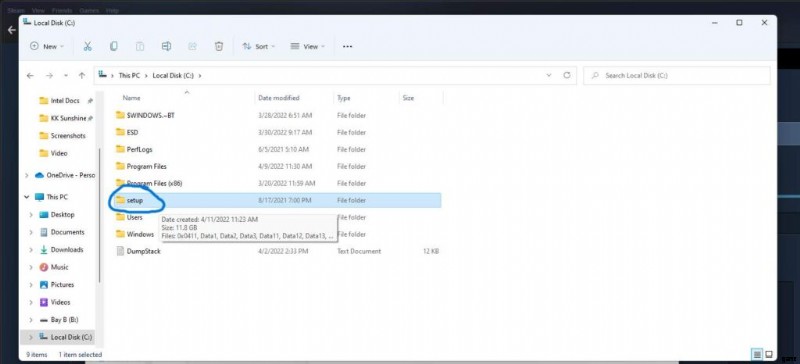Click the Downloads arrow icon in sidebar
The image size is (800, 364).
(44, 250)
